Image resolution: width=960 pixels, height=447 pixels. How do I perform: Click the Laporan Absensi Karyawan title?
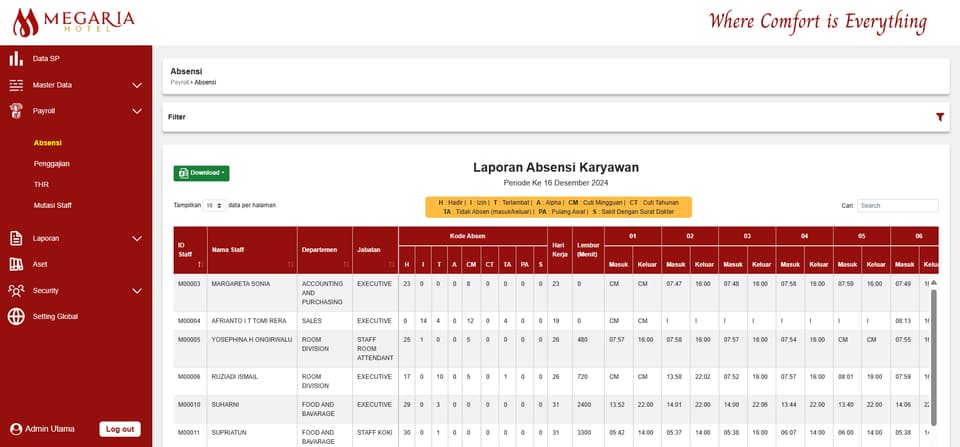point(556,168)
